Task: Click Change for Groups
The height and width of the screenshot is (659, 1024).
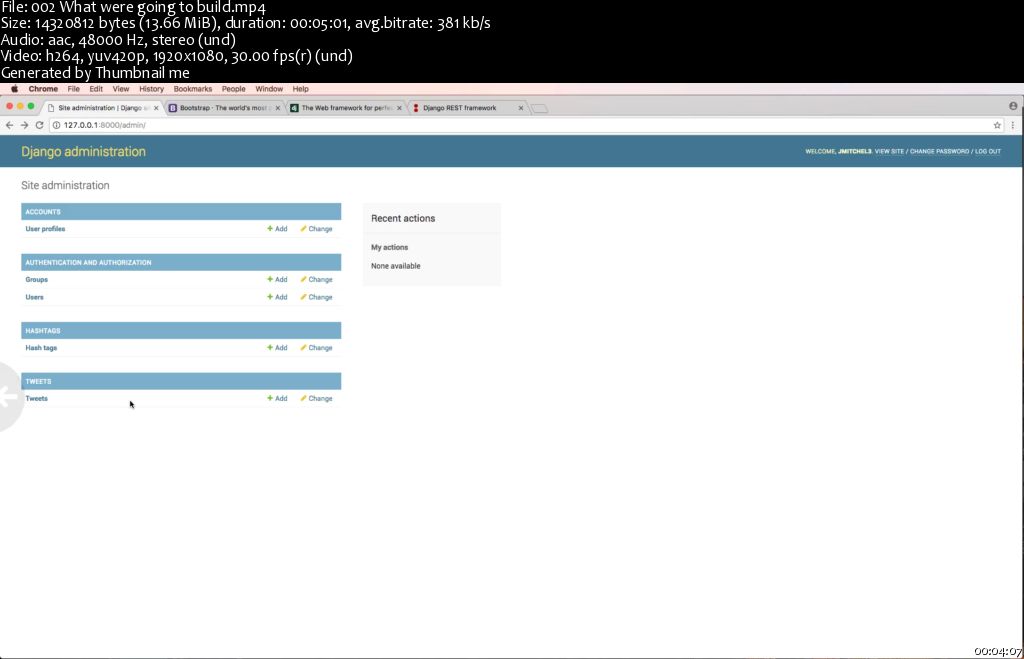Action: pos(316,280)
